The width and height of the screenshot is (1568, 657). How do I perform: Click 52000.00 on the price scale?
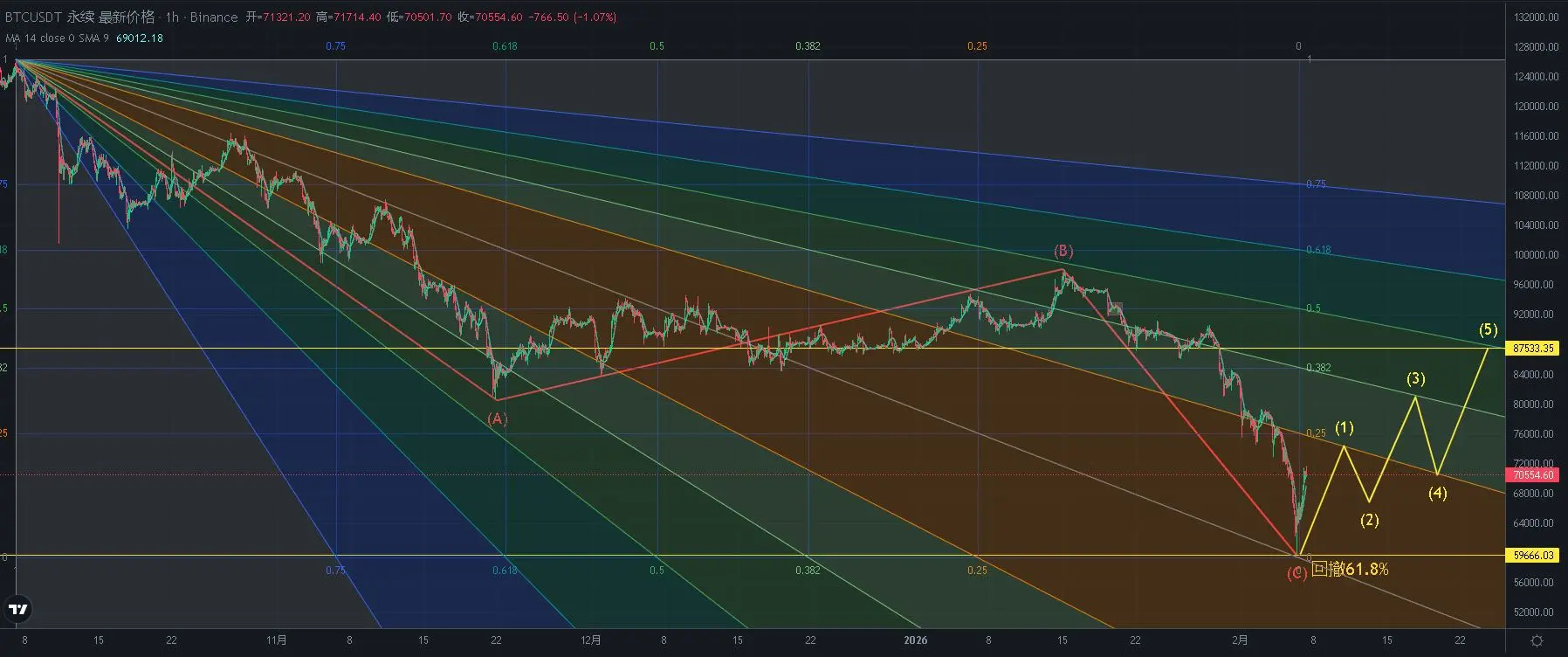click(x=1536, y=612)
